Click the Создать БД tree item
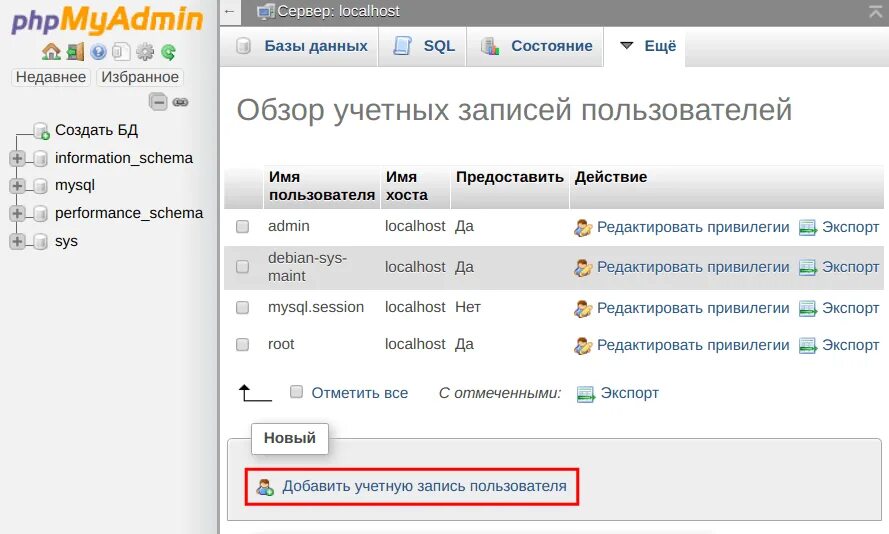Image resolution: width=889 pixels, height=534 pixels. [x=96, y=130]
